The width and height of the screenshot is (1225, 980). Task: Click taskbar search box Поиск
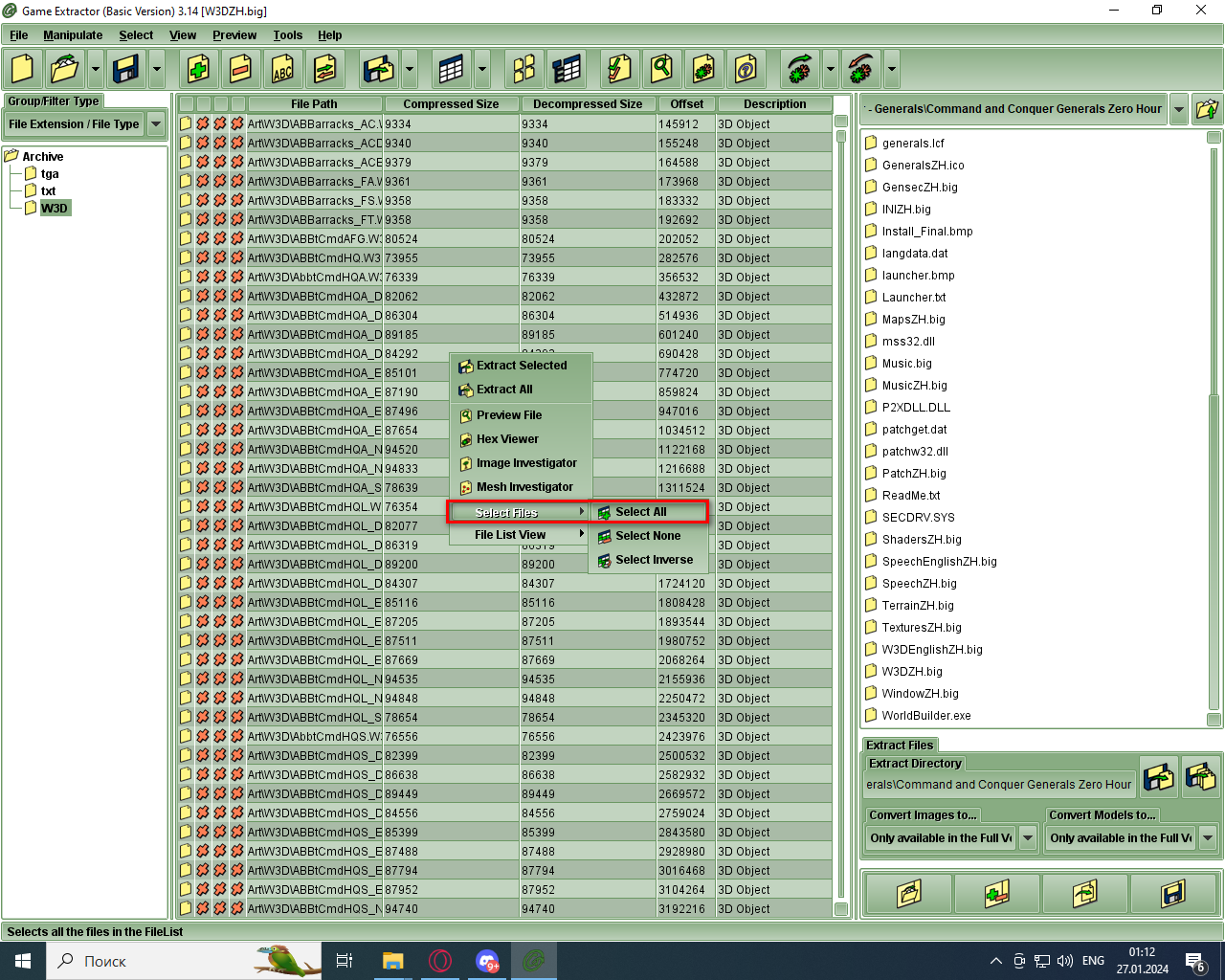pos(184,961)
